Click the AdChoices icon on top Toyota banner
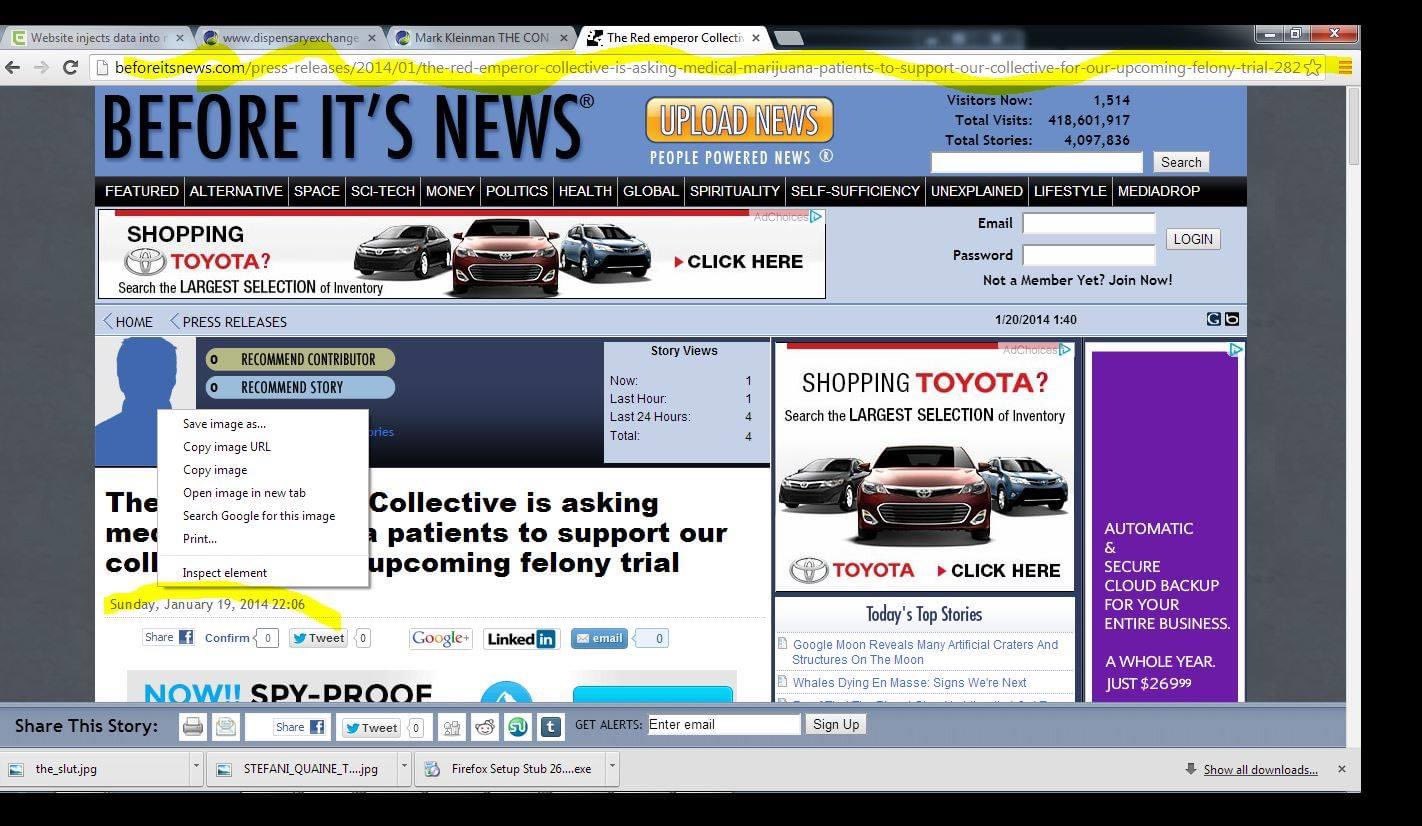1422x826 pixels. [817, 216]
